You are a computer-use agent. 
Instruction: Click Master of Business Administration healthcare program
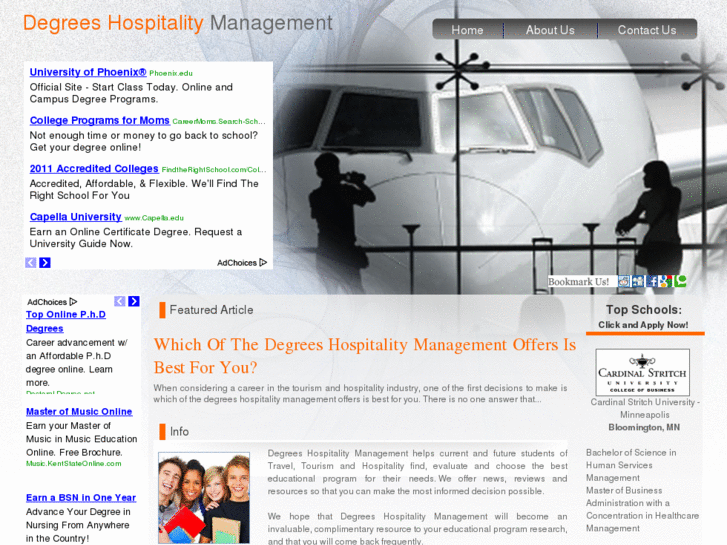coord(642,509)
